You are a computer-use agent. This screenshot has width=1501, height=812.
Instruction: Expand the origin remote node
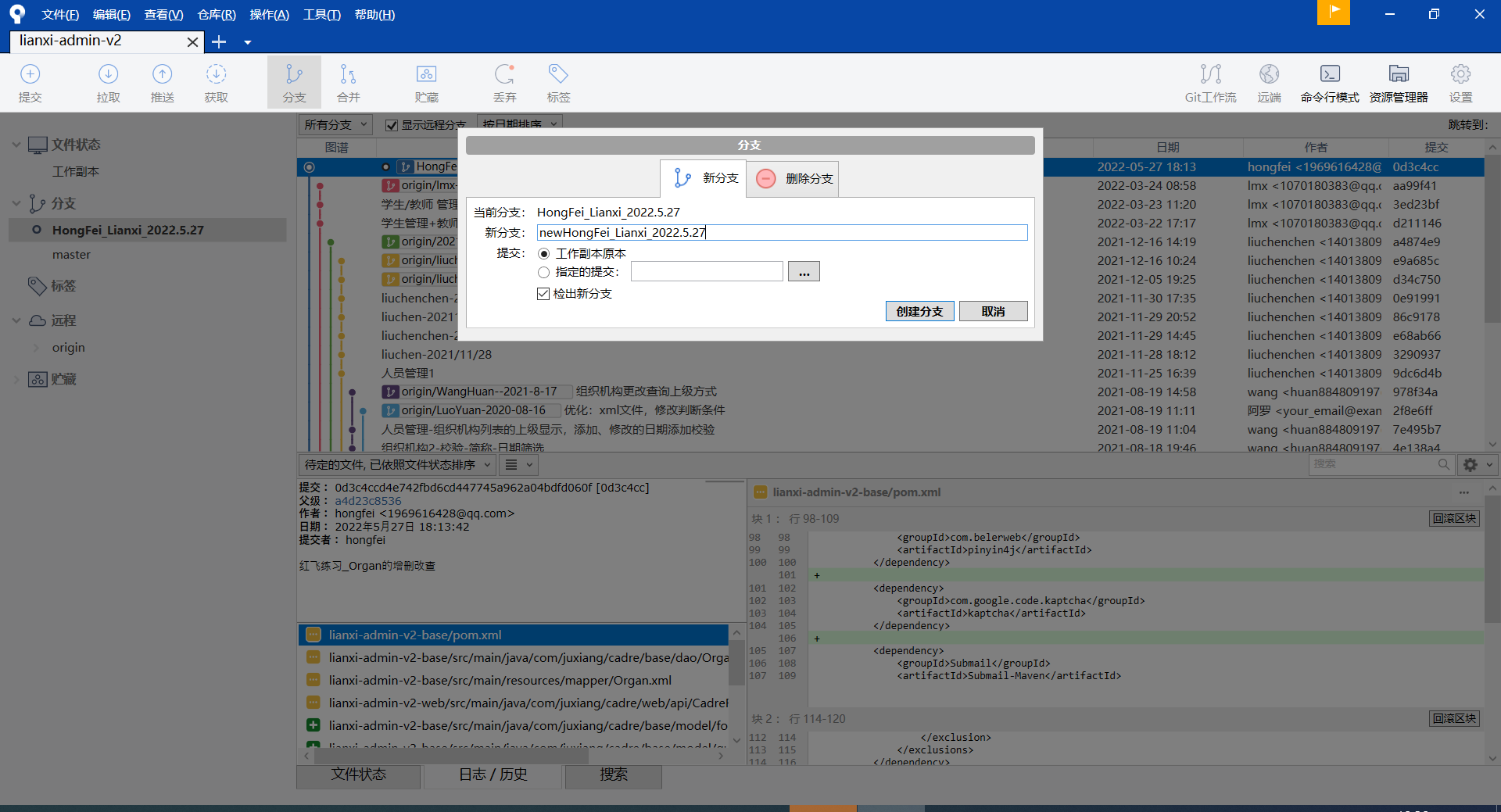coord(36,348)
